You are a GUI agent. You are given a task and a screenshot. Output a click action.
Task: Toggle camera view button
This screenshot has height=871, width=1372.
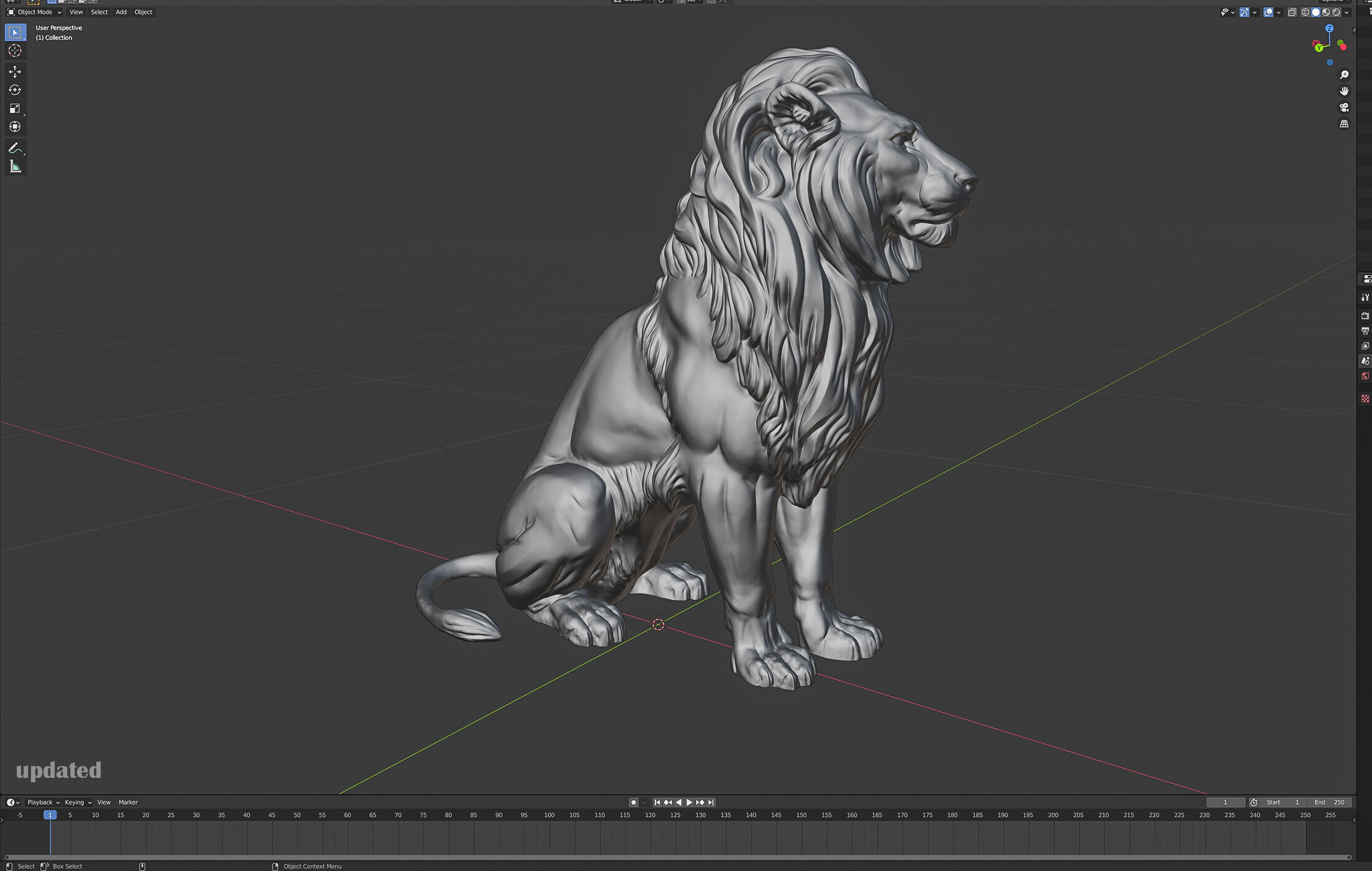[1344, 107]
